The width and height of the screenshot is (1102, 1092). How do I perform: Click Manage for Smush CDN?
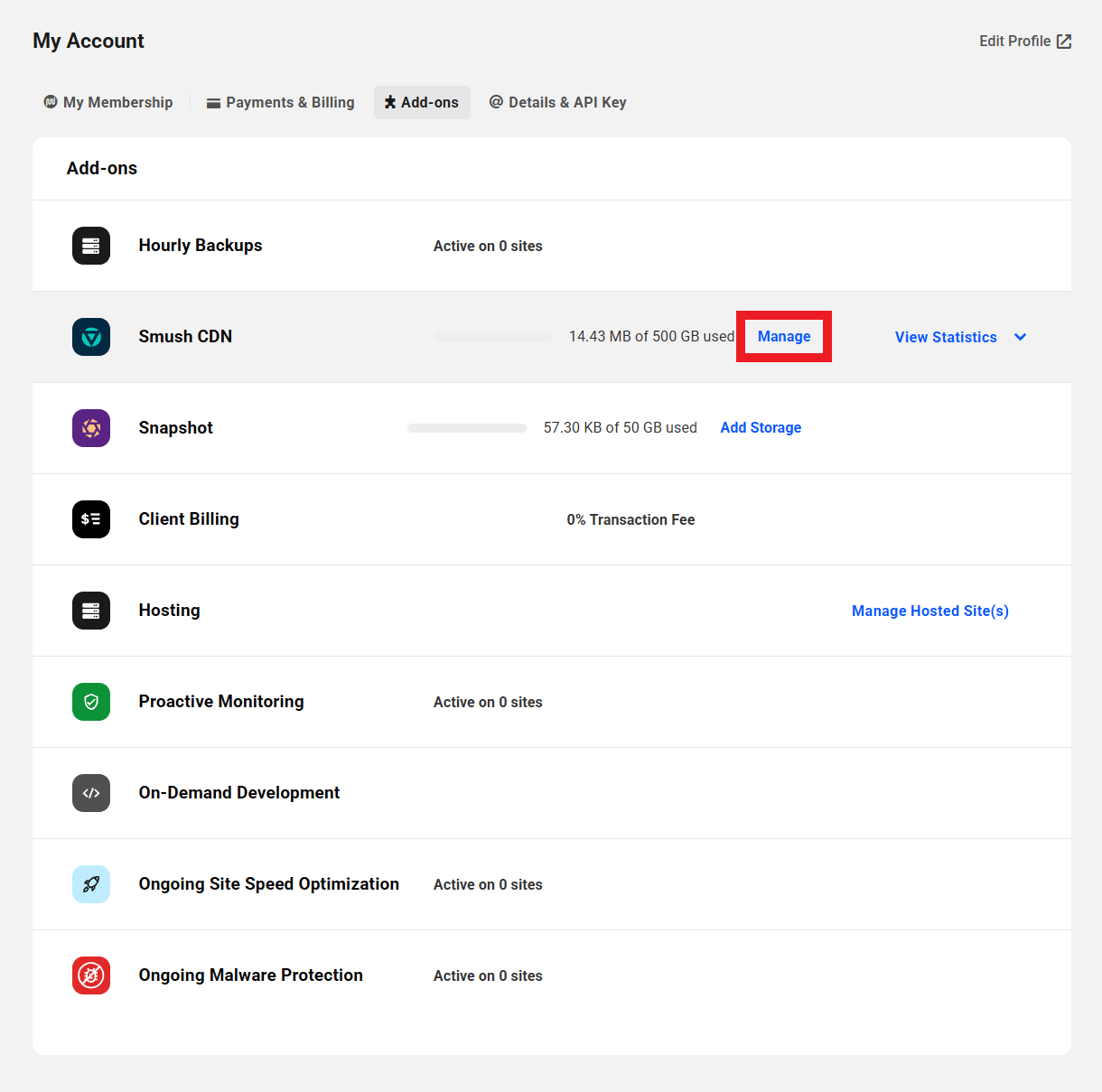784,337
